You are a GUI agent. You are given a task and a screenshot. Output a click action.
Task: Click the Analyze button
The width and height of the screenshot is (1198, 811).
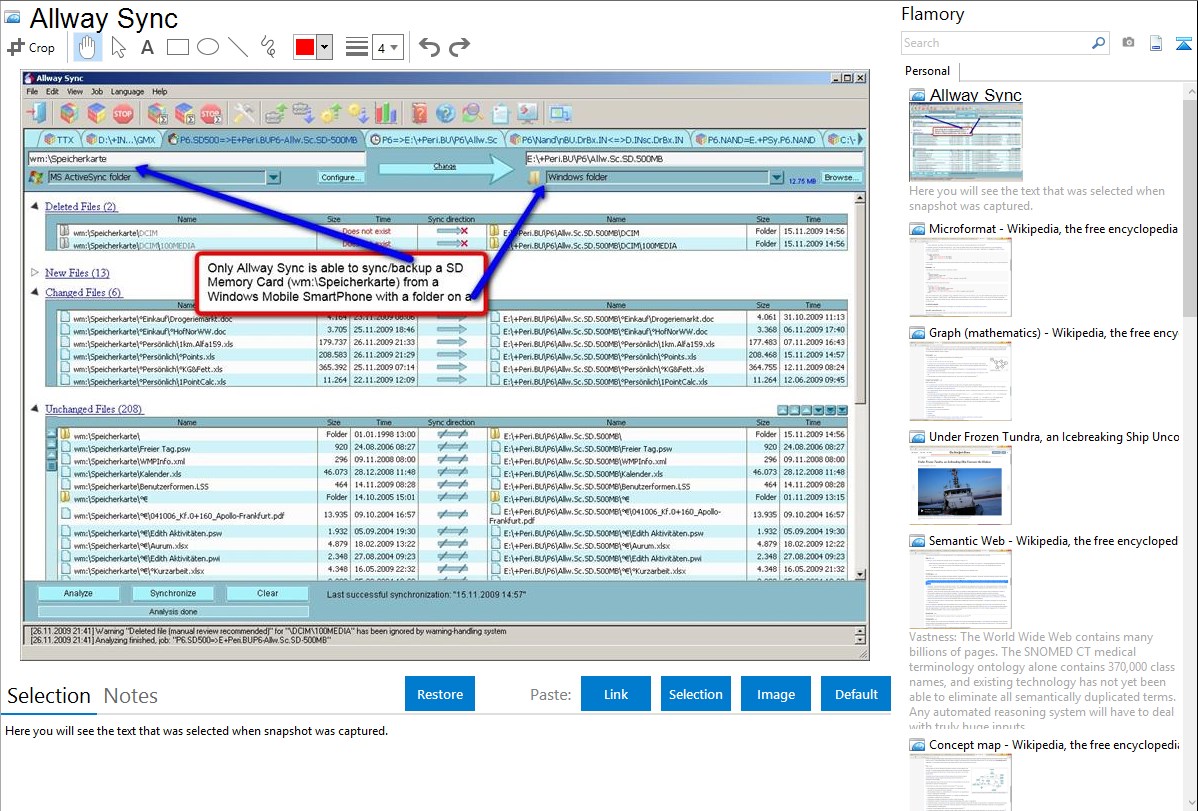[78, 593]
